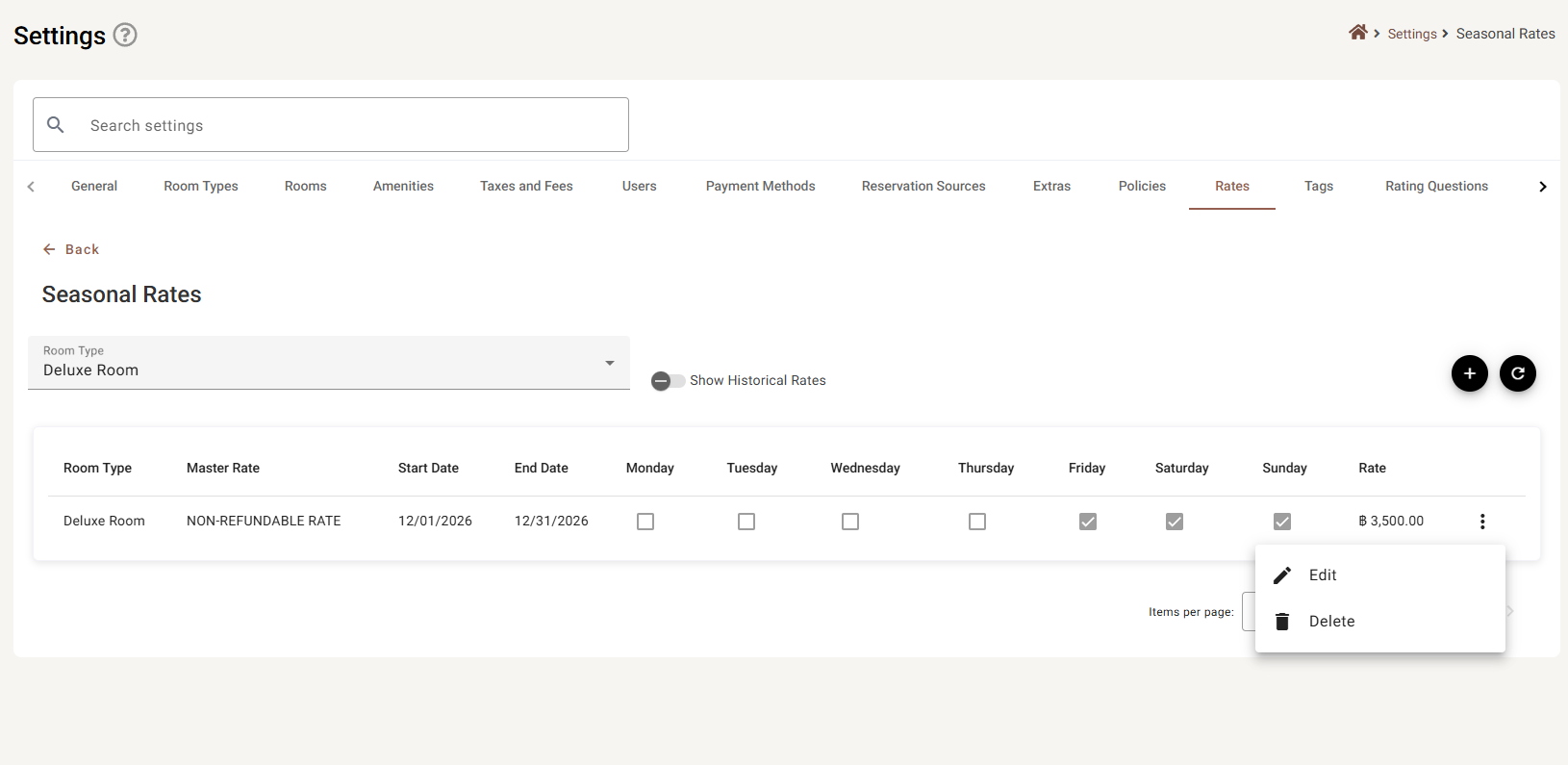The image size is (1568, 765).
Task: Click the NON-REFUNDABLE RATE cell
Action: pyautogui.click(x=264, y=522)
